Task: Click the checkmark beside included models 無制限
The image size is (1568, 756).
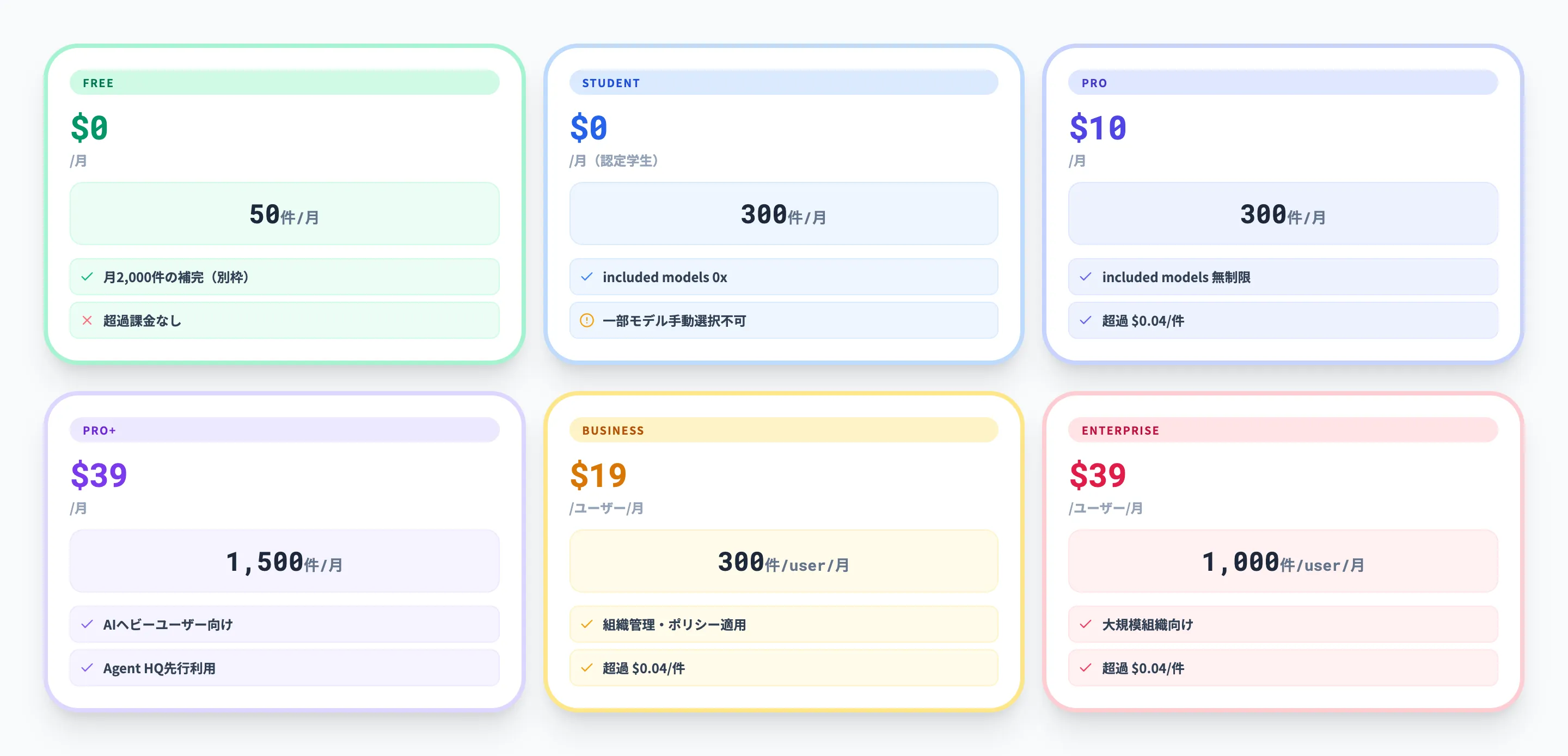Action: (x=1085, y=277)
